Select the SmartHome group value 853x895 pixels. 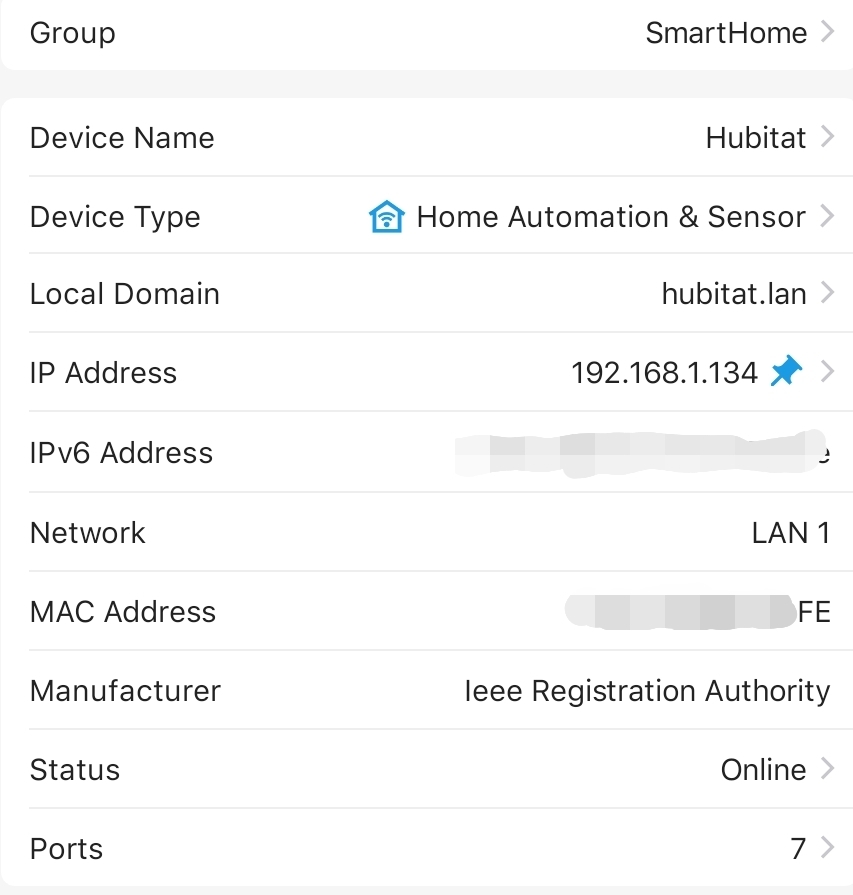726,33
